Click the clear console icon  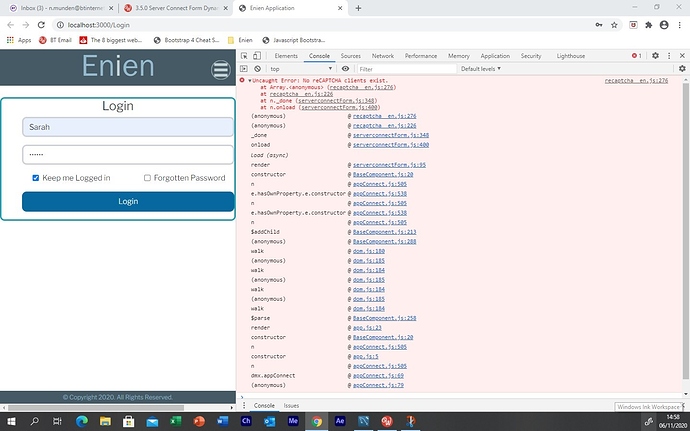pyautogui.click(x=258, y=69)
